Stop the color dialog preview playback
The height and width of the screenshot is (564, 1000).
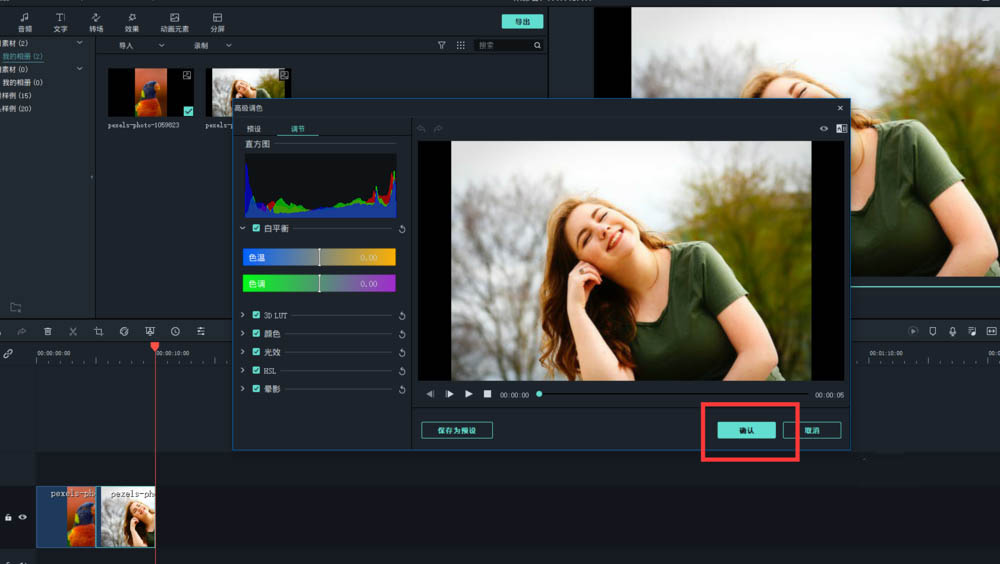pos(487,394)
